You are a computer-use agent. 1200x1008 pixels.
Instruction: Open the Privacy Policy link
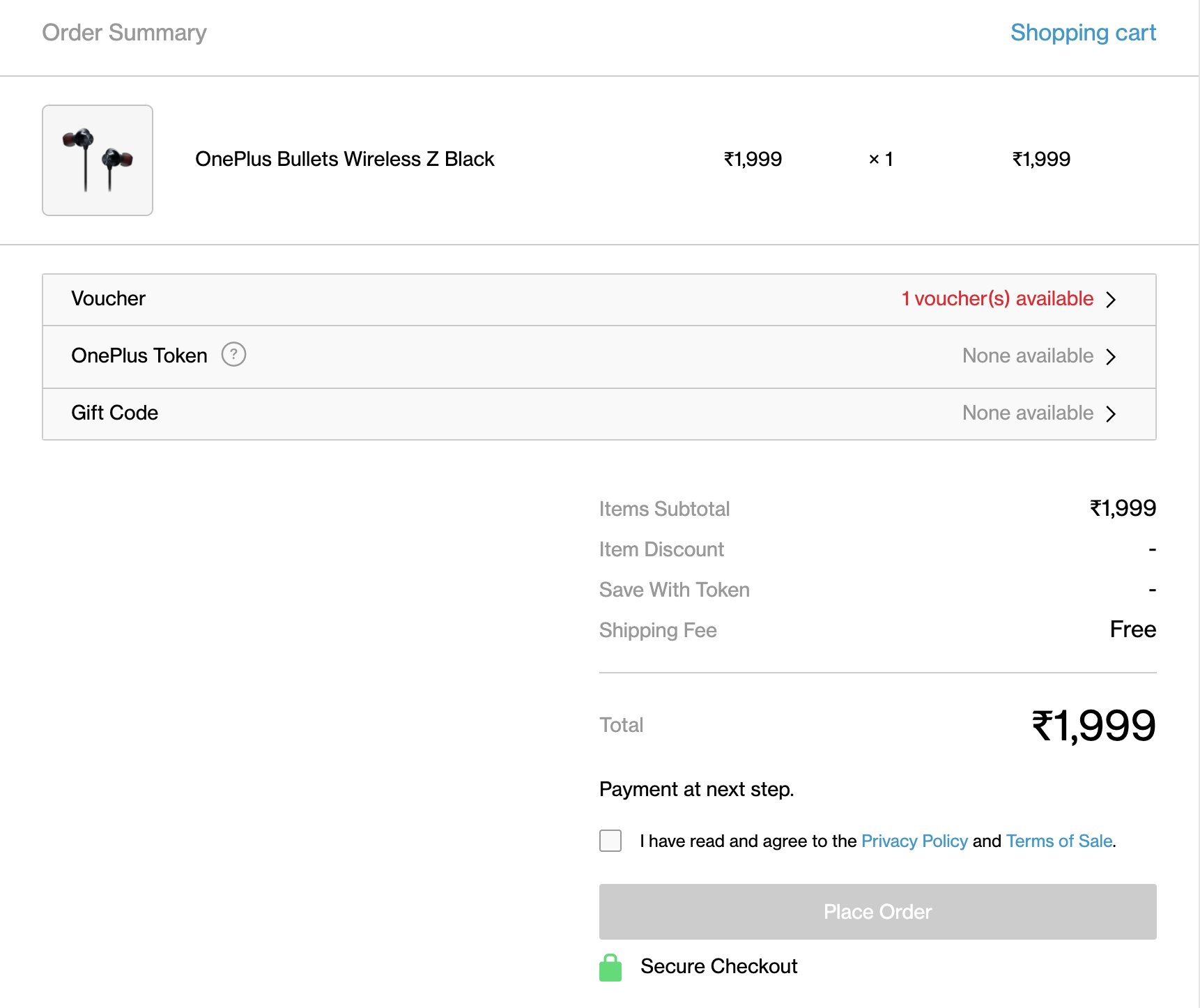point(914,841)
